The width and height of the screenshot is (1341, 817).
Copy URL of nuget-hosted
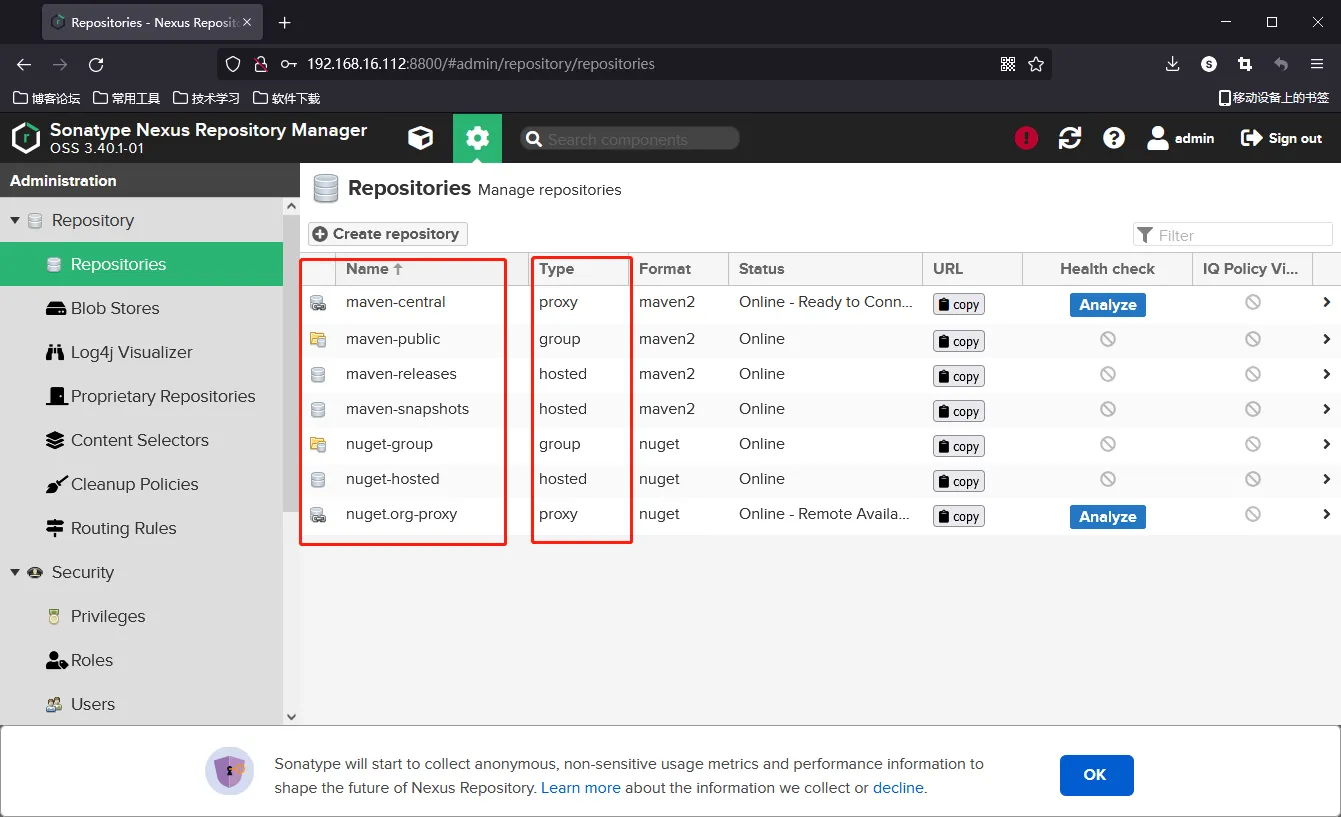(x=959, y=481)
